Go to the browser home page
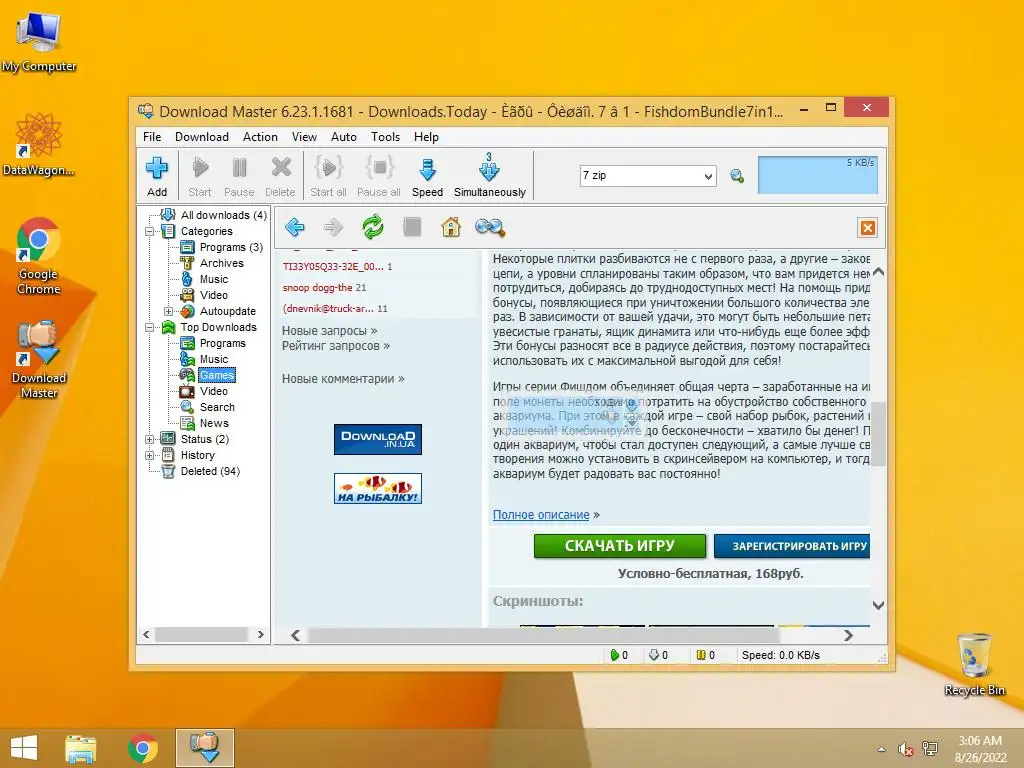This screenshot has height=768, width=1024. 451,227
